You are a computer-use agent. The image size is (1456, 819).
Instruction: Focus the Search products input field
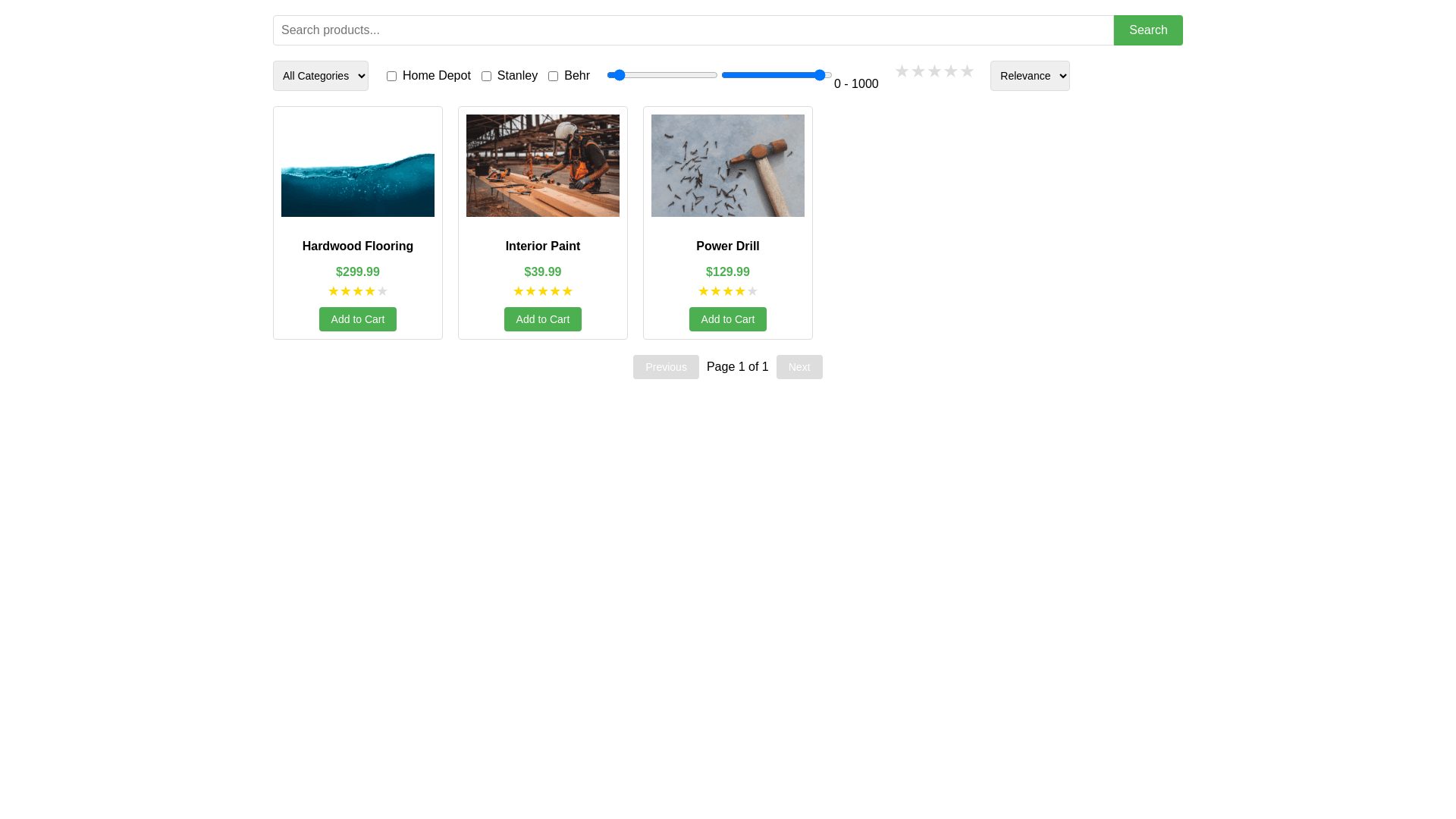click(x=693, y=30)
